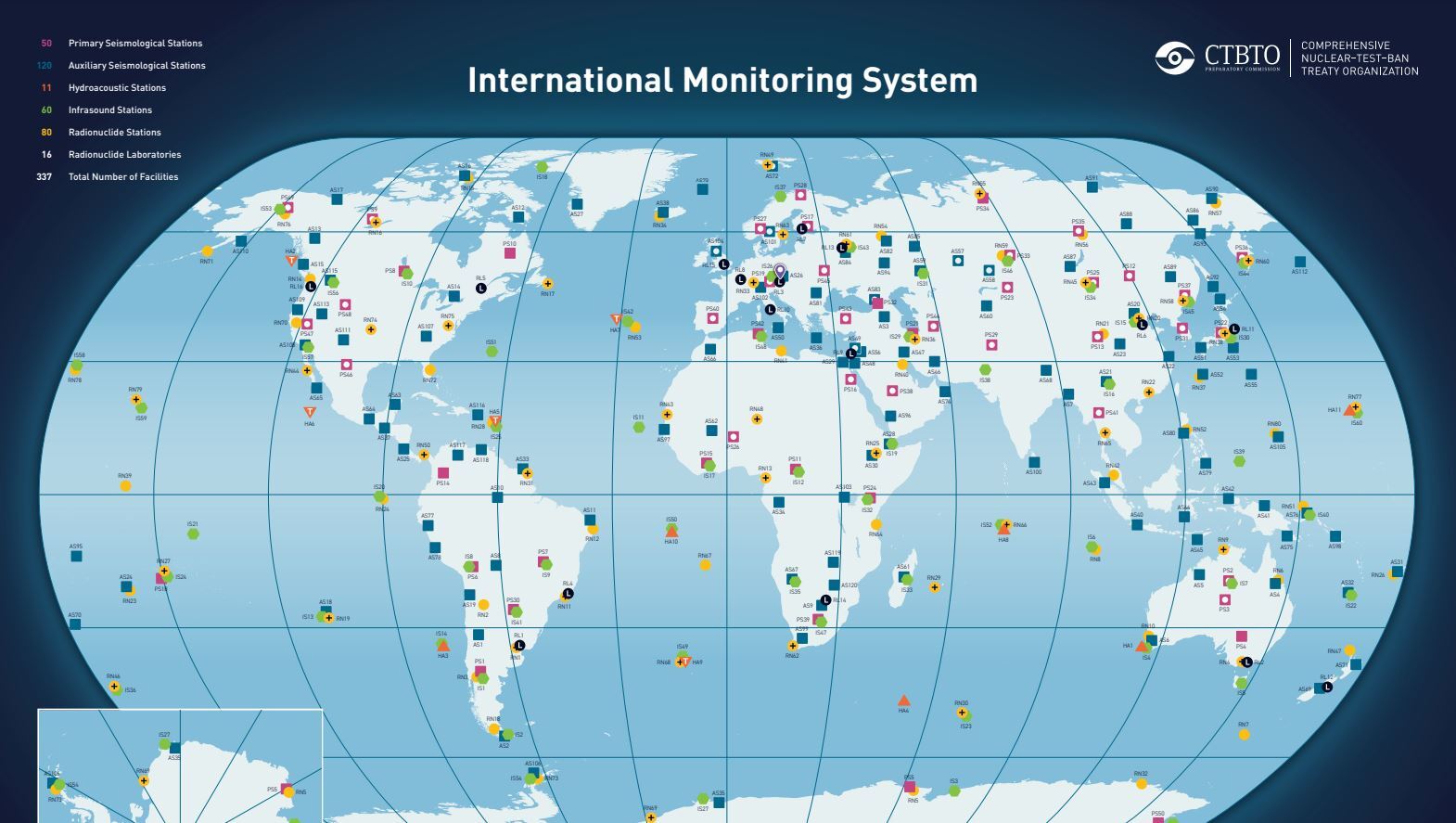Click the PS40 primary seismic station marker
Viewport: 1456px width, 823px height.
(x=712, y=318)
